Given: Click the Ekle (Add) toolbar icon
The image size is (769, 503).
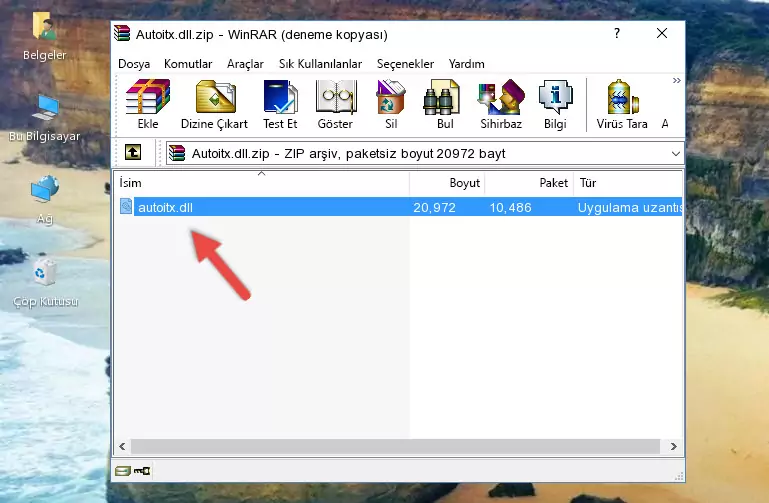Looking at the screenshot, I should (148, 97).
